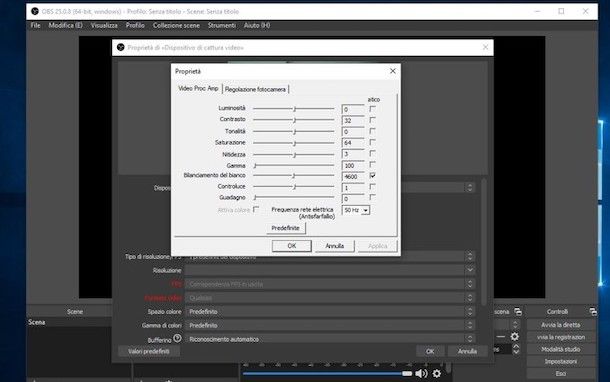The image size is (610, 382).
Task: Click Avvia la diretta button
Action: (x=561, y=325)
